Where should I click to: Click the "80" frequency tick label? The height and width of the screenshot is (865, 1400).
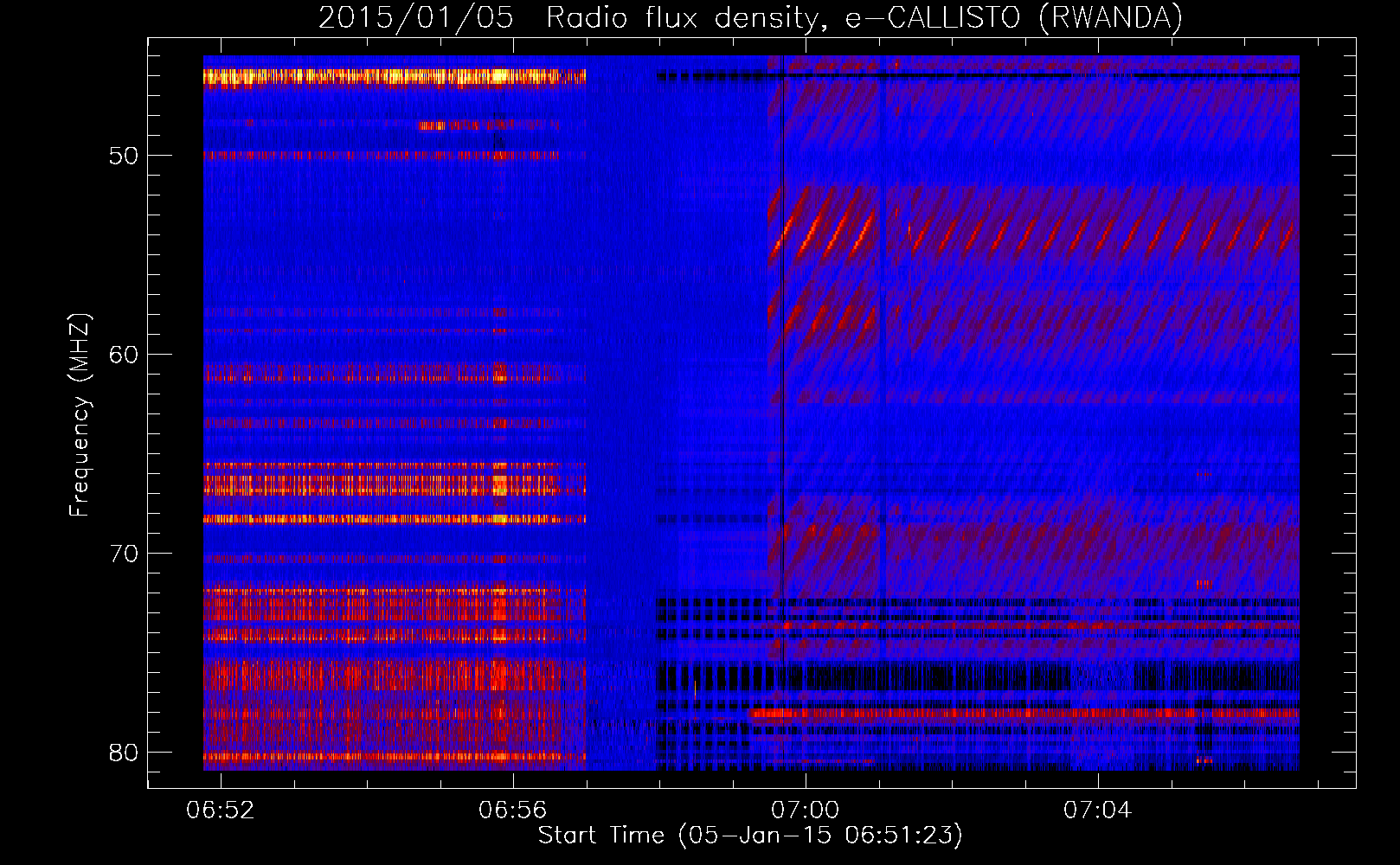123,753
